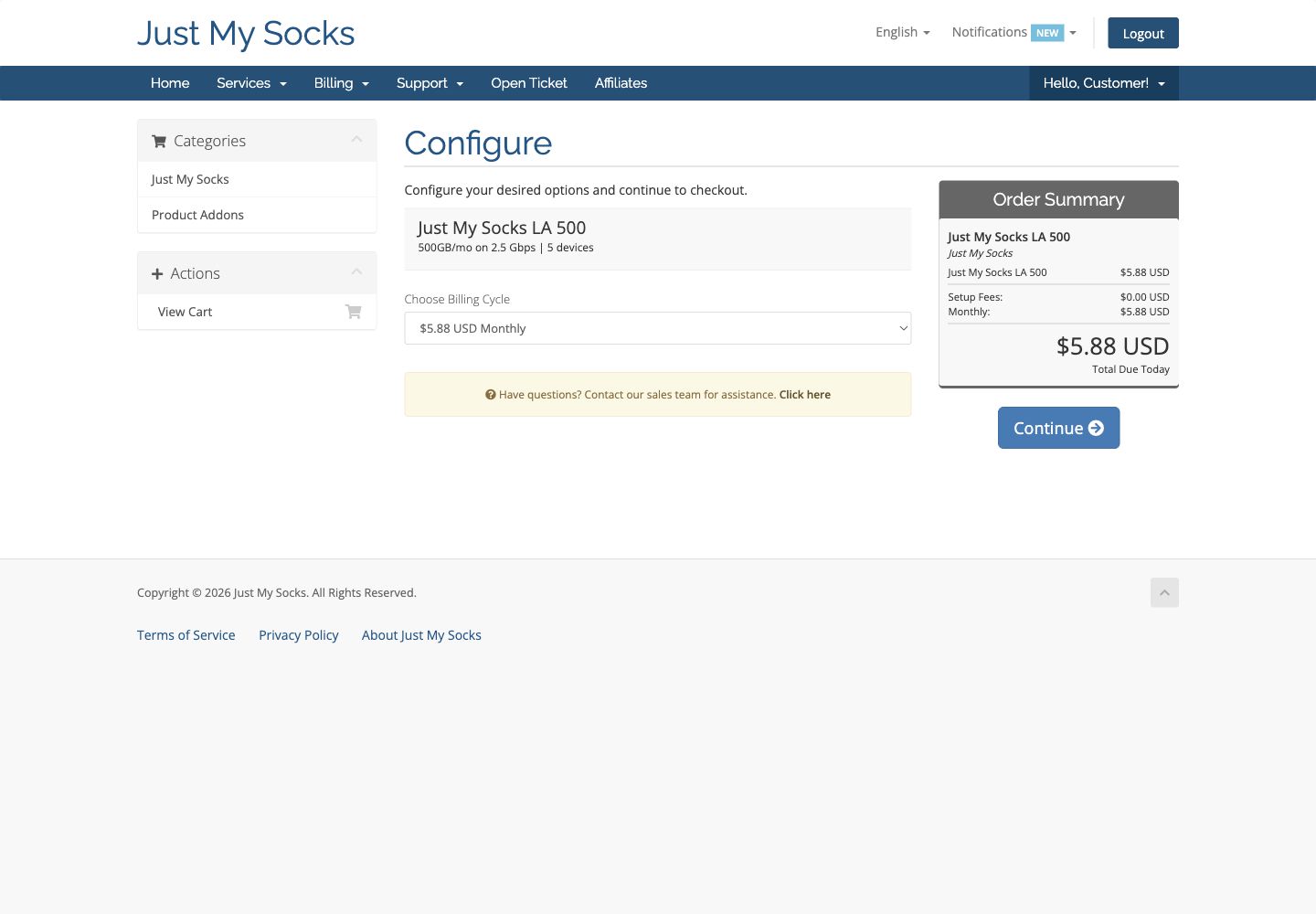1316x914 pixels.
Task: Click the $5.88 USD total amount
Action: click(1112, 346)
